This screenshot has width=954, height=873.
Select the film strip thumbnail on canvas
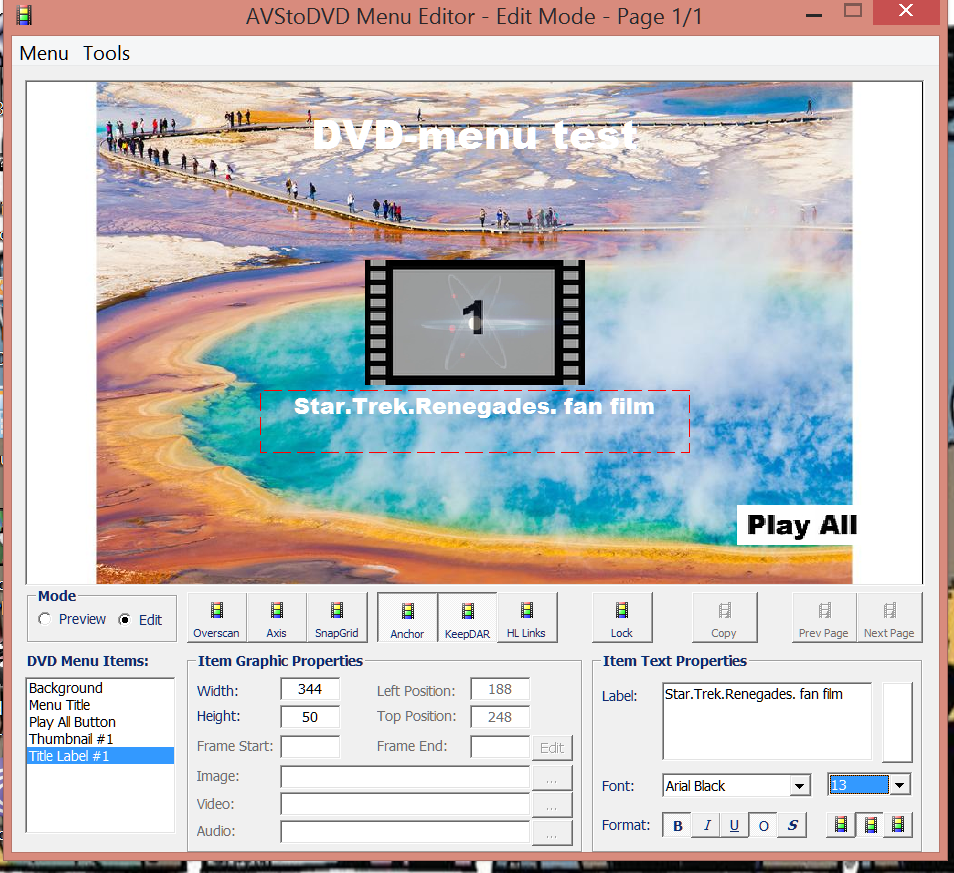(475, 322)
